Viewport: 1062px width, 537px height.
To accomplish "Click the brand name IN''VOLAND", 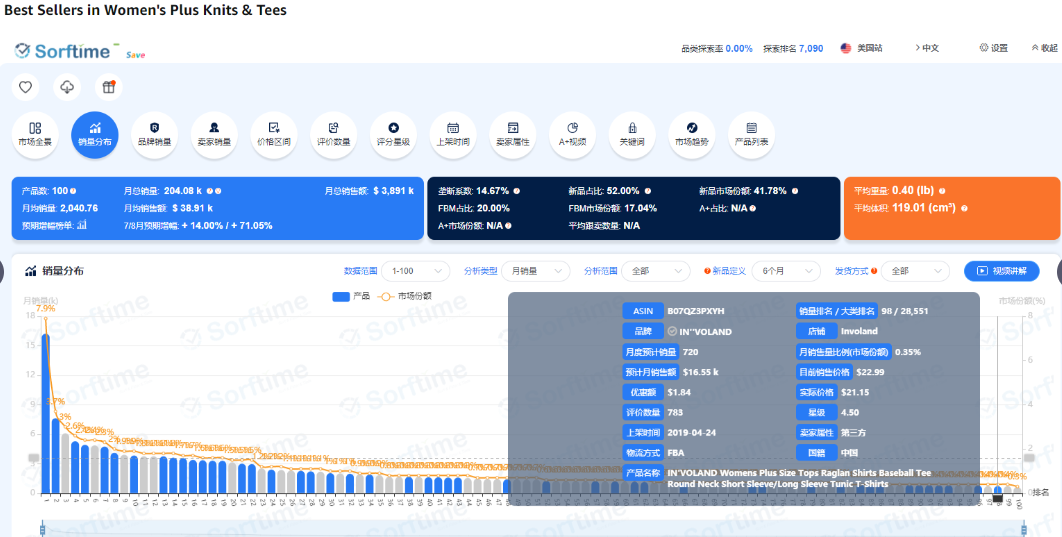I will point(705,332).
